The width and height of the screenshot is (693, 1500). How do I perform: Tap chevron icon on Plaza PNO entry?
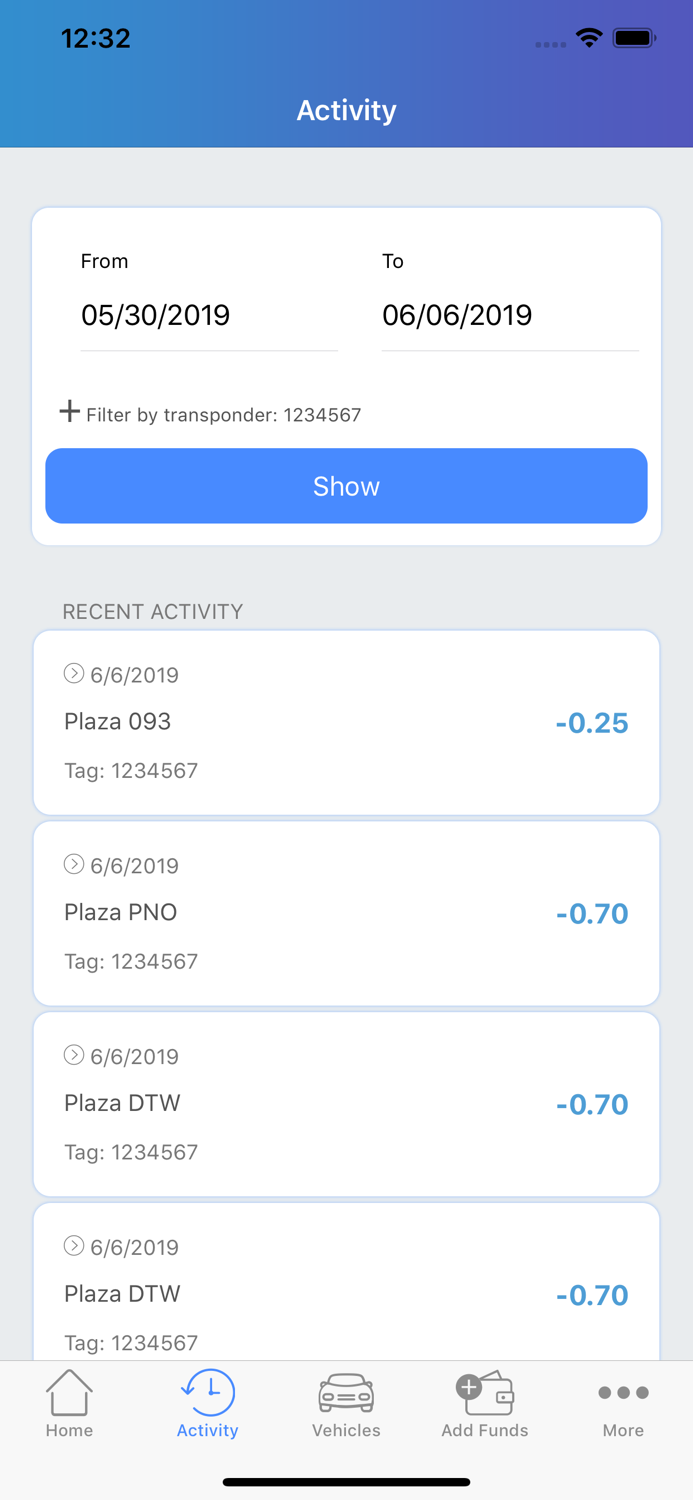[73, 864]
